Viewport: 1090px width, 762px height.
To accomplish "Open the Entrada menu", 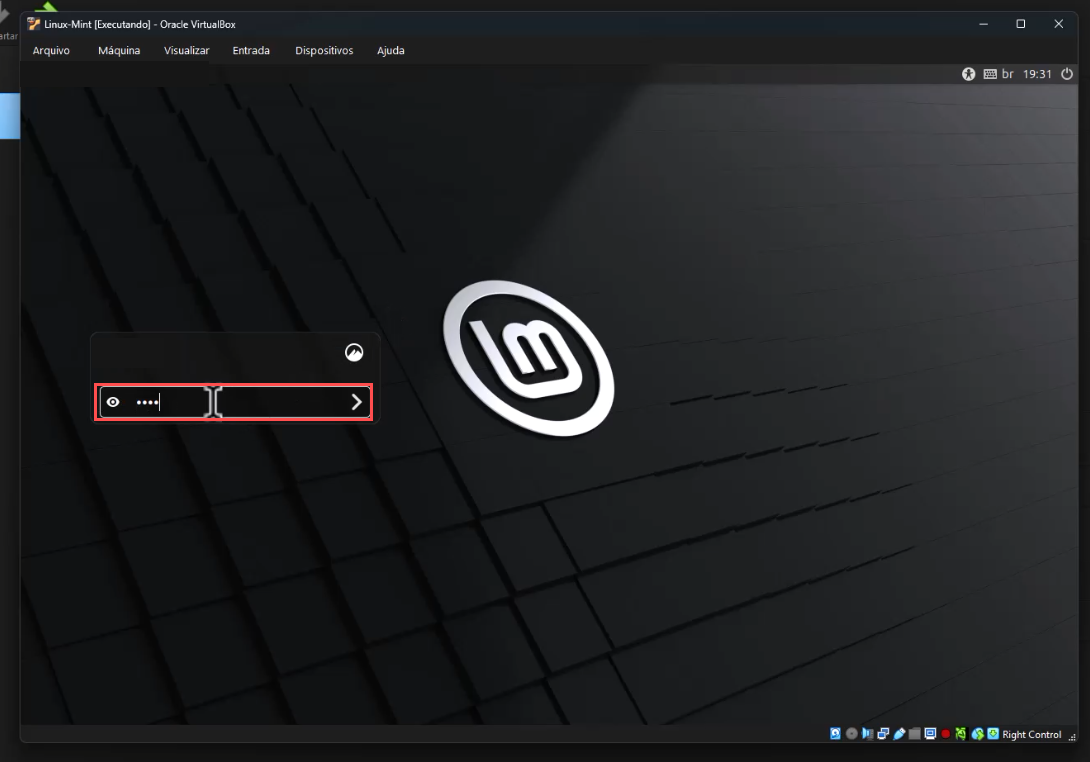I will [251, 50].
